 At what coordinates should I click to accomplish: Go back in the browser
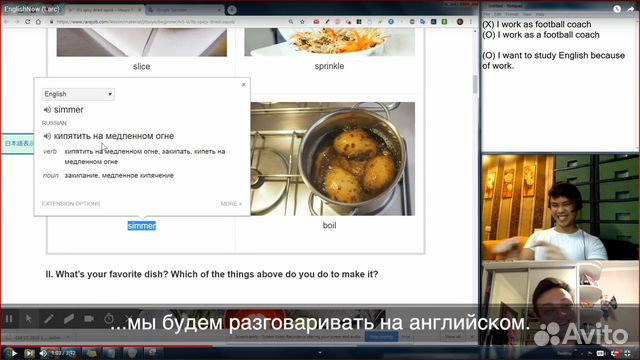6,22
